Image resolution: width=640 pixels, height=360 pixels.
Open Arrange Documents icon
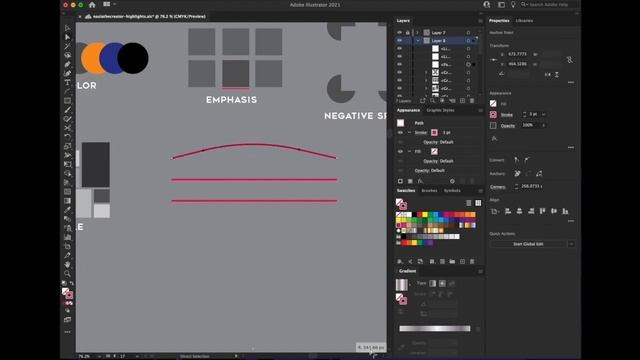107,4
